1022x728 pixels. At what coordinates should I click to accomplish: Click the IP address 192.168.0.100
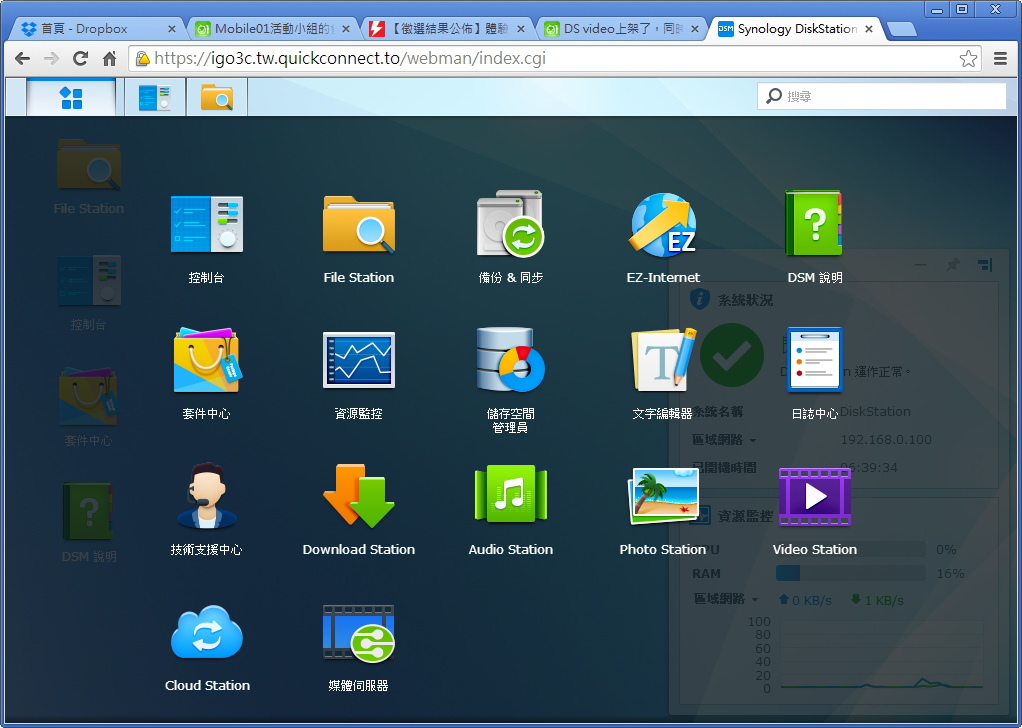(x=885, y=439)
